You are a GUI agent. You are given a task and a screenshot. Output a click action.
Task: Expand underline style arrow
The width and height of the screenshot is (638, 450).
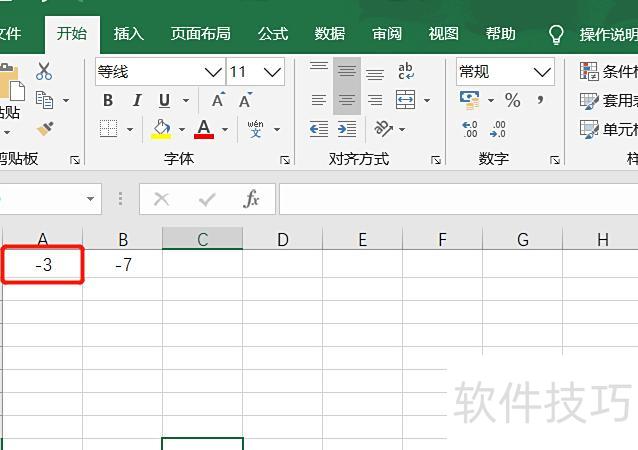point(186,100)
